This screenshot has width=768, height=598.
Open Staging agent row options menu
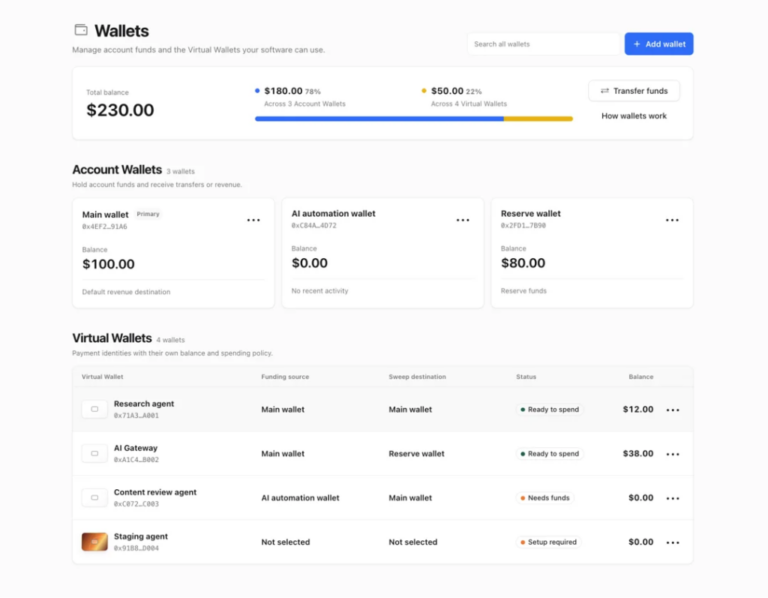tap(672, 542)
